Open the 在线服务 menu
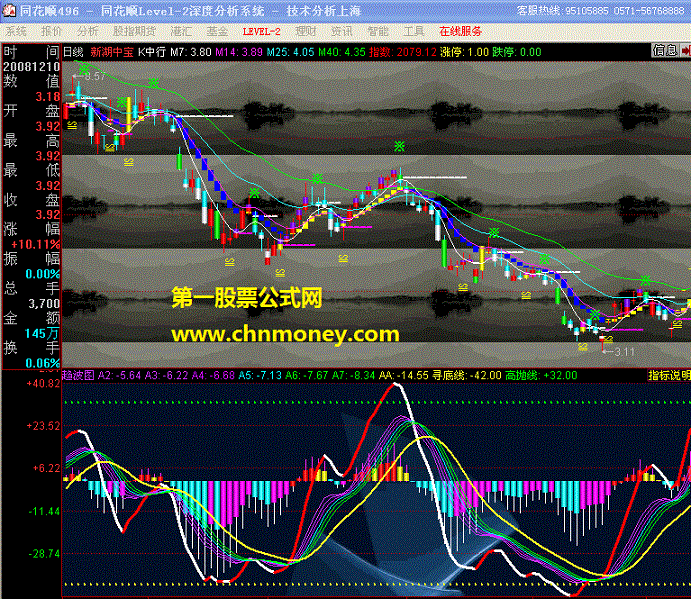The width and height of the screenshot is (691, 599). click(x=461, y=31)
